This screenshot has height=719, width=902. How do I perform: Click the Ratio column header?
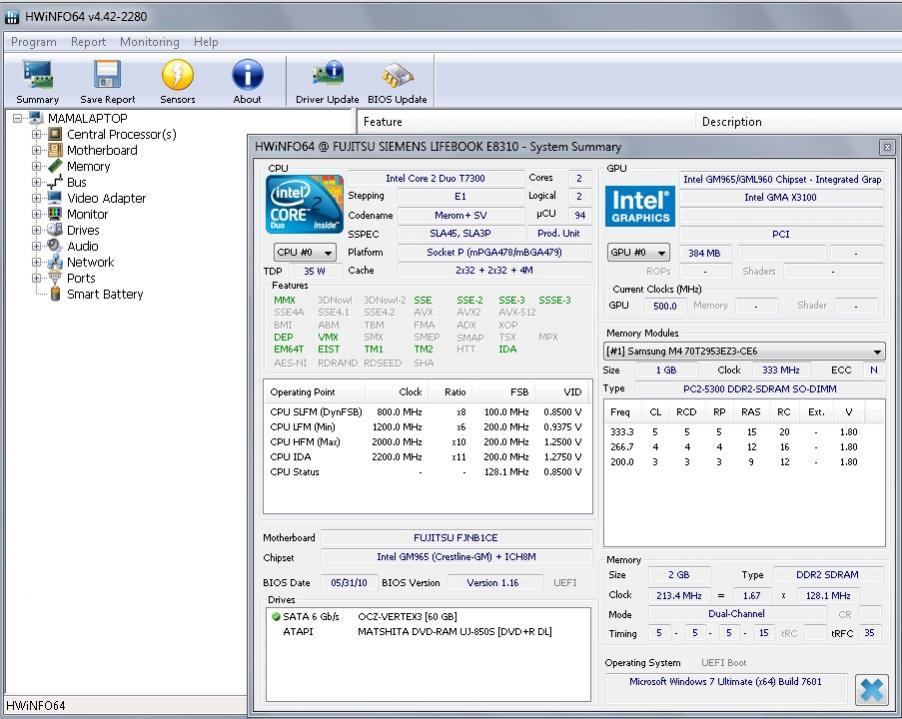tap(448, 392)
